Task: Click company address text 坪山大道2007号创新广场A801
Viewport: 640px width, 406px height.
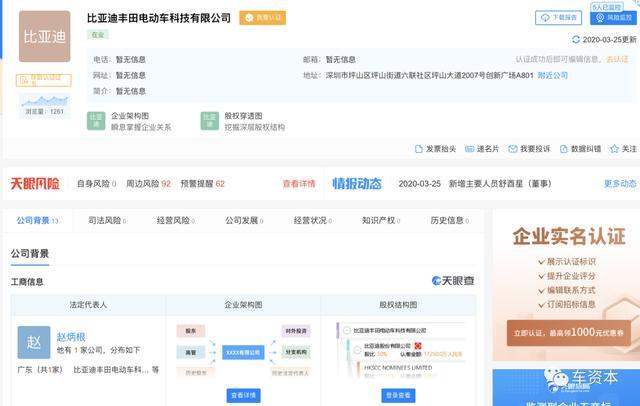Action: [482, 75]
